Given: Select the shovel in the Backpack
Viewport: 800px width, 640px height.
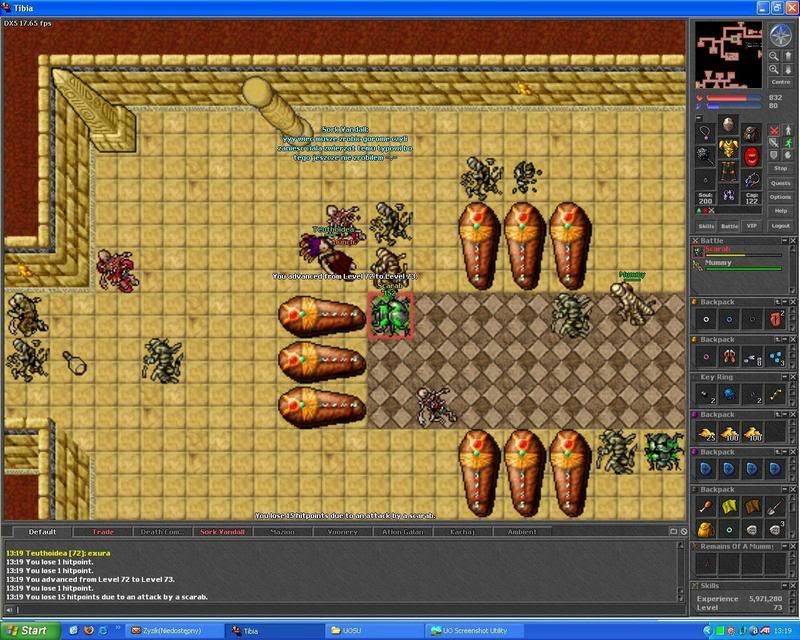Looking at the screenshot, I should click(776, 506).
